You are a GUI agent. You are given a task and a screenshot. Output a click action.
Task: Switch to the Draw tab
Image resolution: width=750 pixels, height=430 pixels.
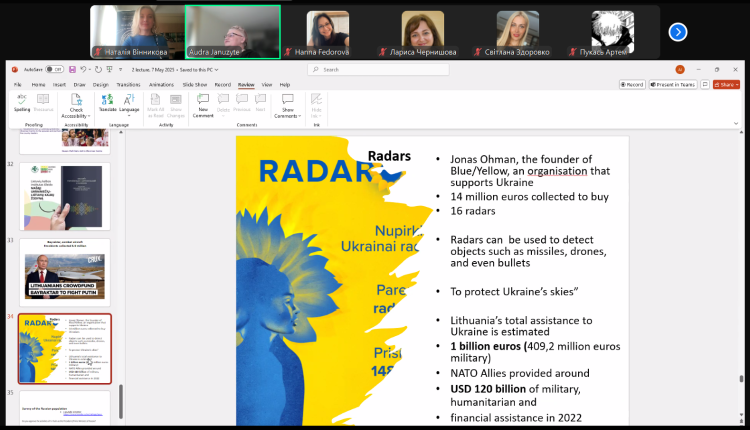(79, 85)
